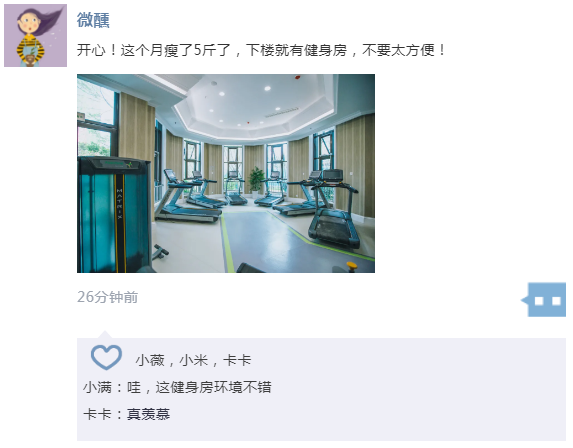The height and width of the screenshot is (448, 573).
Task: Click the octagonal ceiling in the gym photo
Action: click(x=252, y=104)
